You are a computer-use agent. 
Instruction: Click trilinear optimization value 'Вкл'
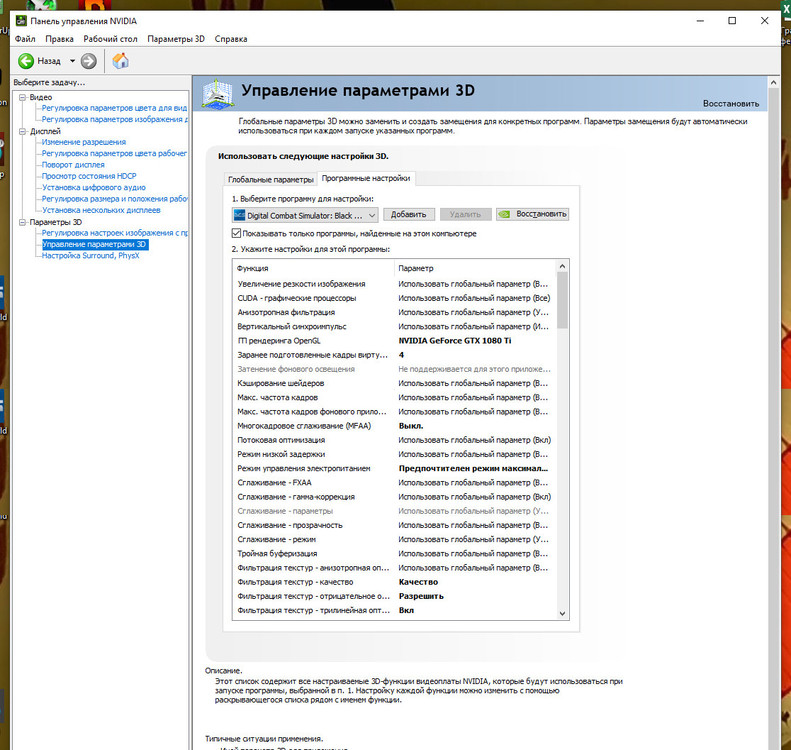pos(406,610)
